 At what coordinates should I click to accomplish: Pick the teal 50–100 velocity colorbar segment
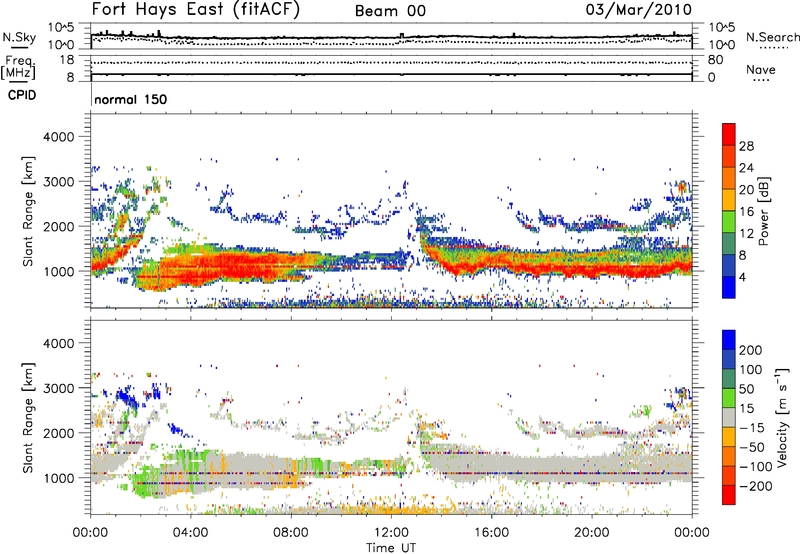coord(729,379)
